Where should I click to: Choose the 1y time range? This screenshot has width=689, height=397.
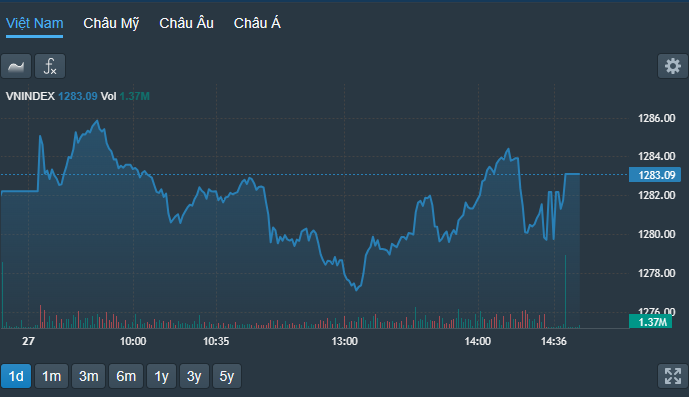click(161, 376)
